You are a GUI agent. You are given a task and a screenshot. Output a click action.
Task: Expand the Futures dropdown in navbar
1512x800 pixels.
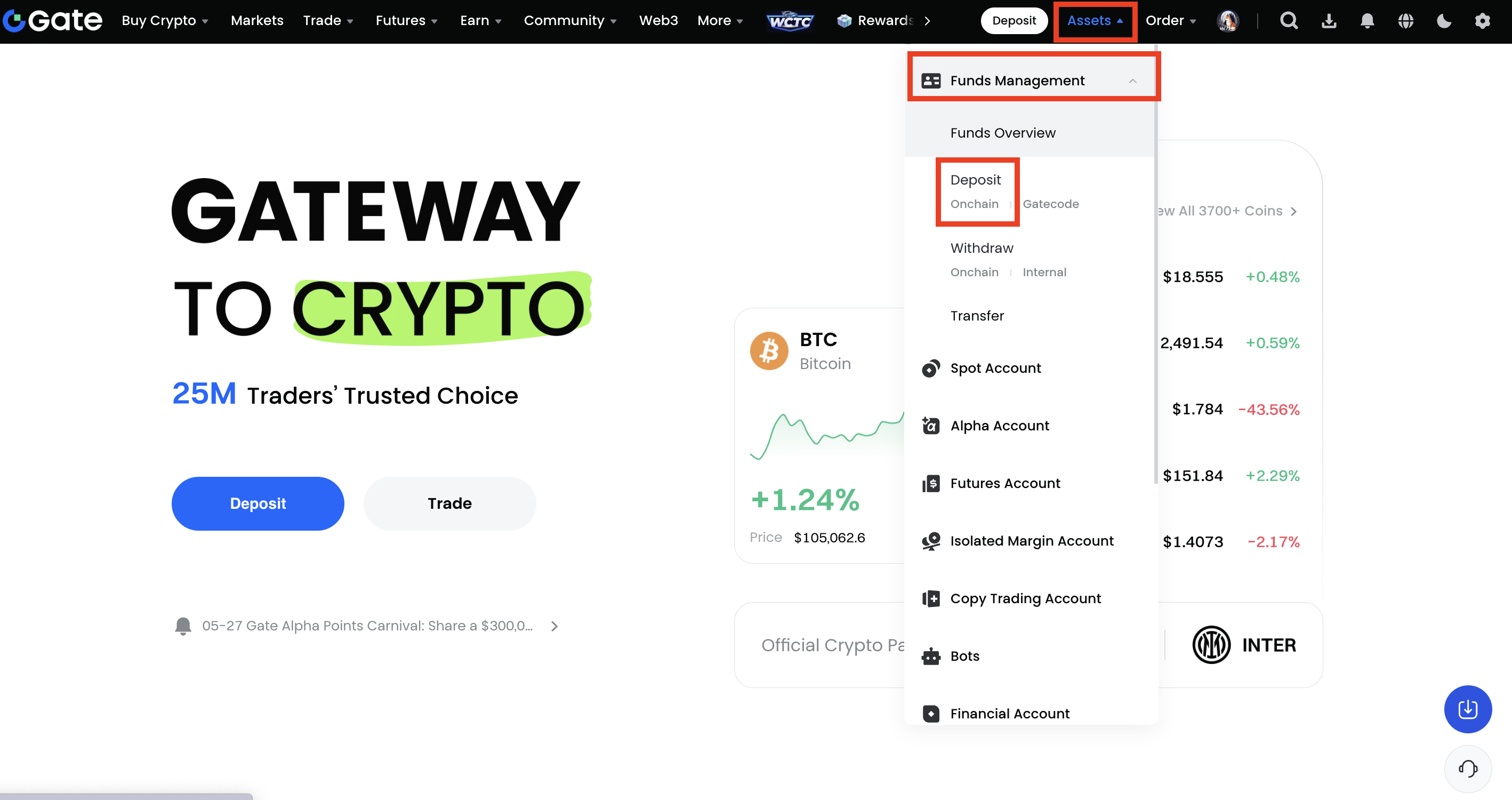[406, 21]
